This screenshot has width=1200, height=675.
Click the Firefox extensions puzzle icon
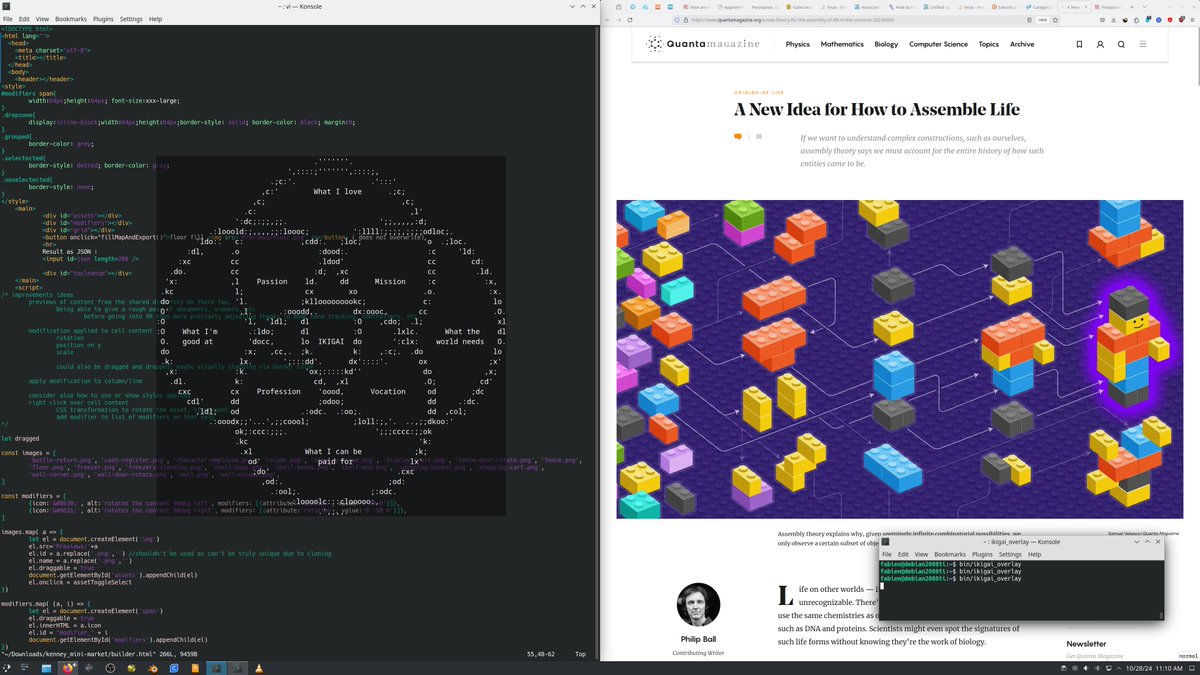click(1136, 20)
